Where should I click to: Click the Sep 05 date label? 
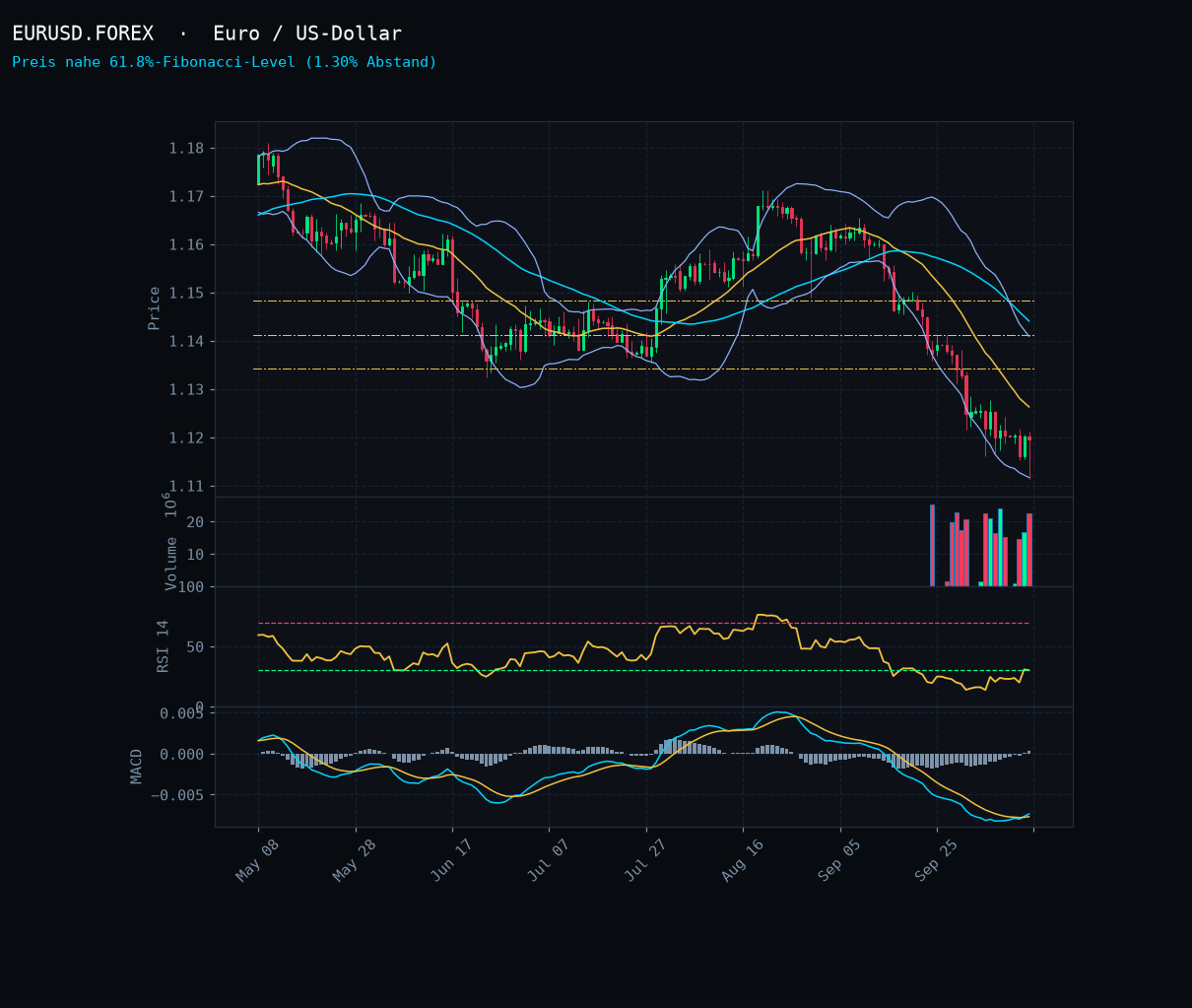pos(840,860)
